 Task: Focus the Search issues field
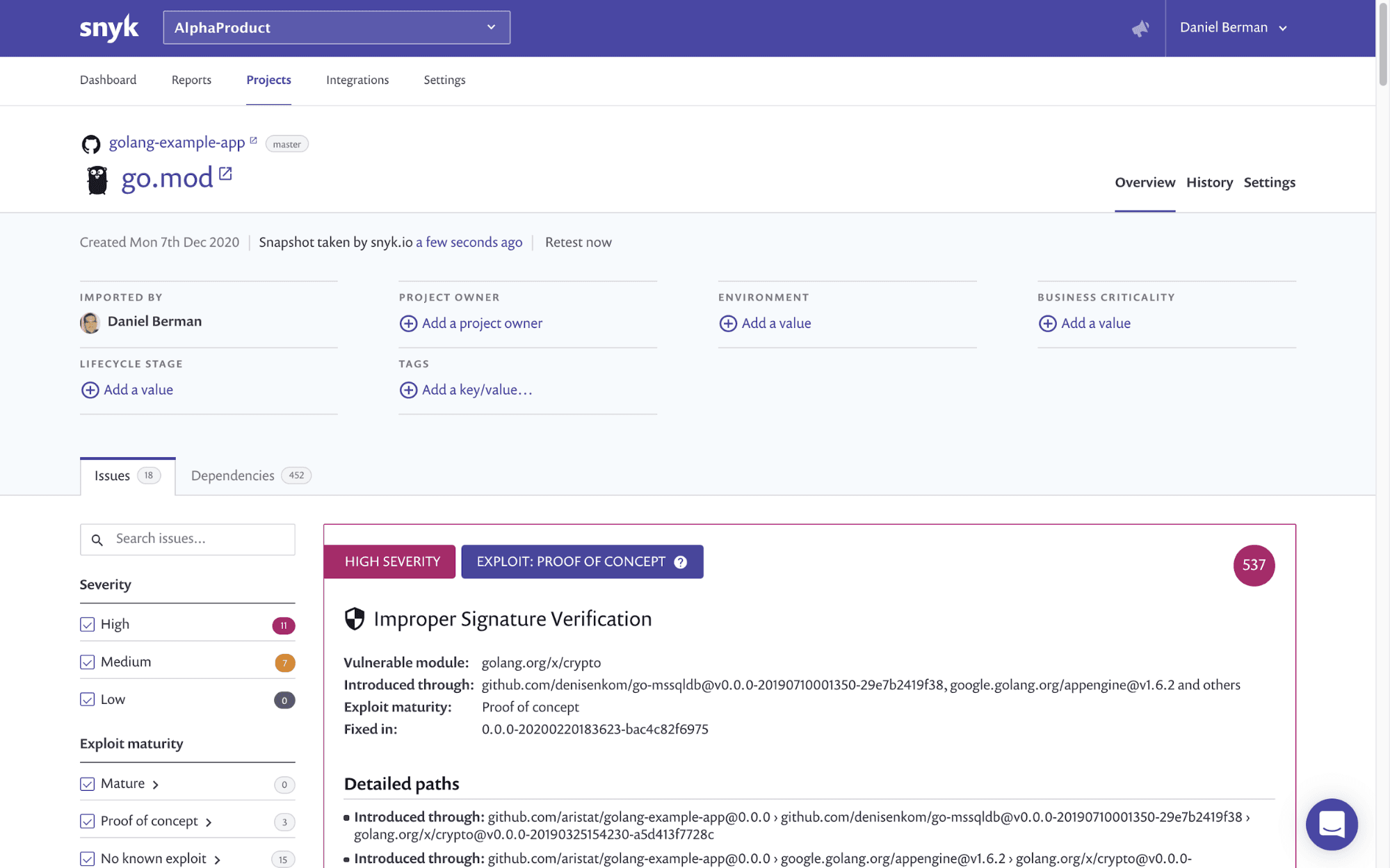(x=188, y=539)
